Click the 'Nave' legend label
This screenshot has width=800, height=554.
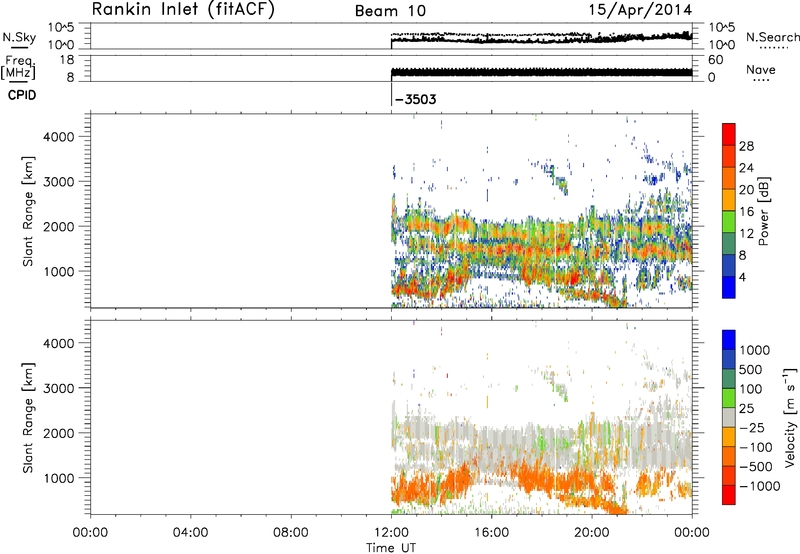click(x=761, y=70)
